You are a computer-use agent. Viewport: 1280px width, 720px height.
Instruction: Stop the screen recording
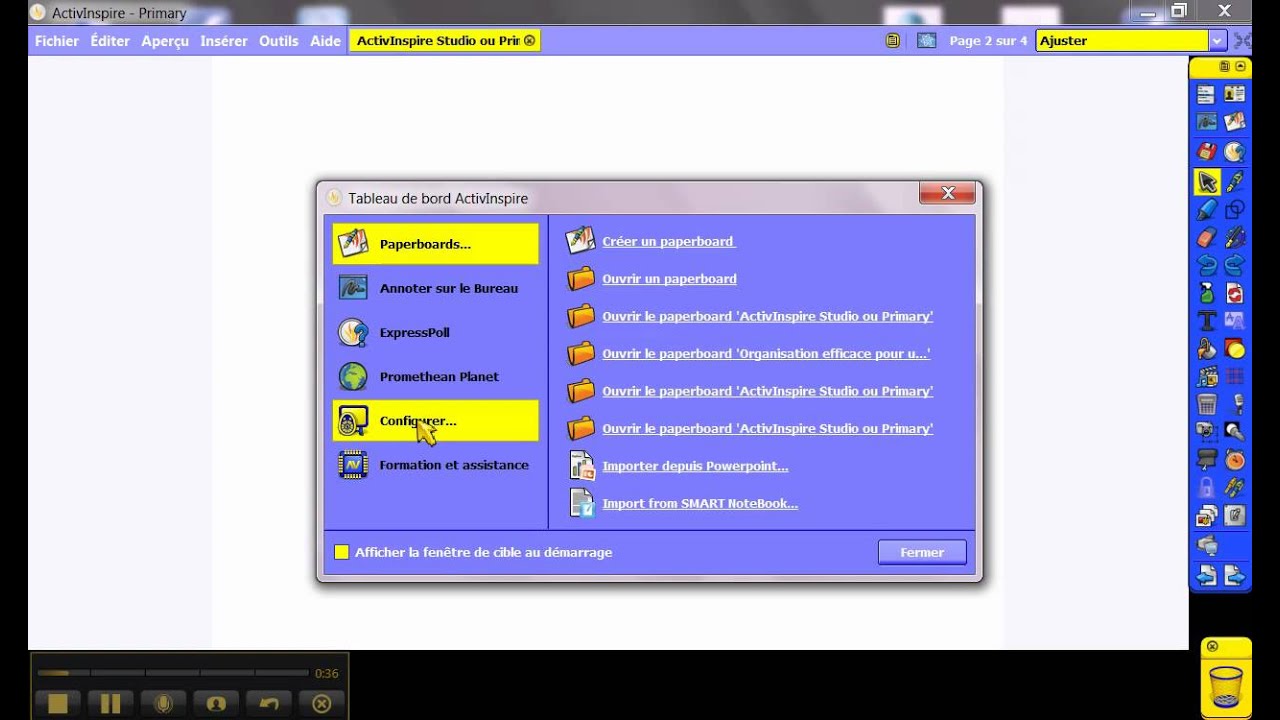pos(58,703)
